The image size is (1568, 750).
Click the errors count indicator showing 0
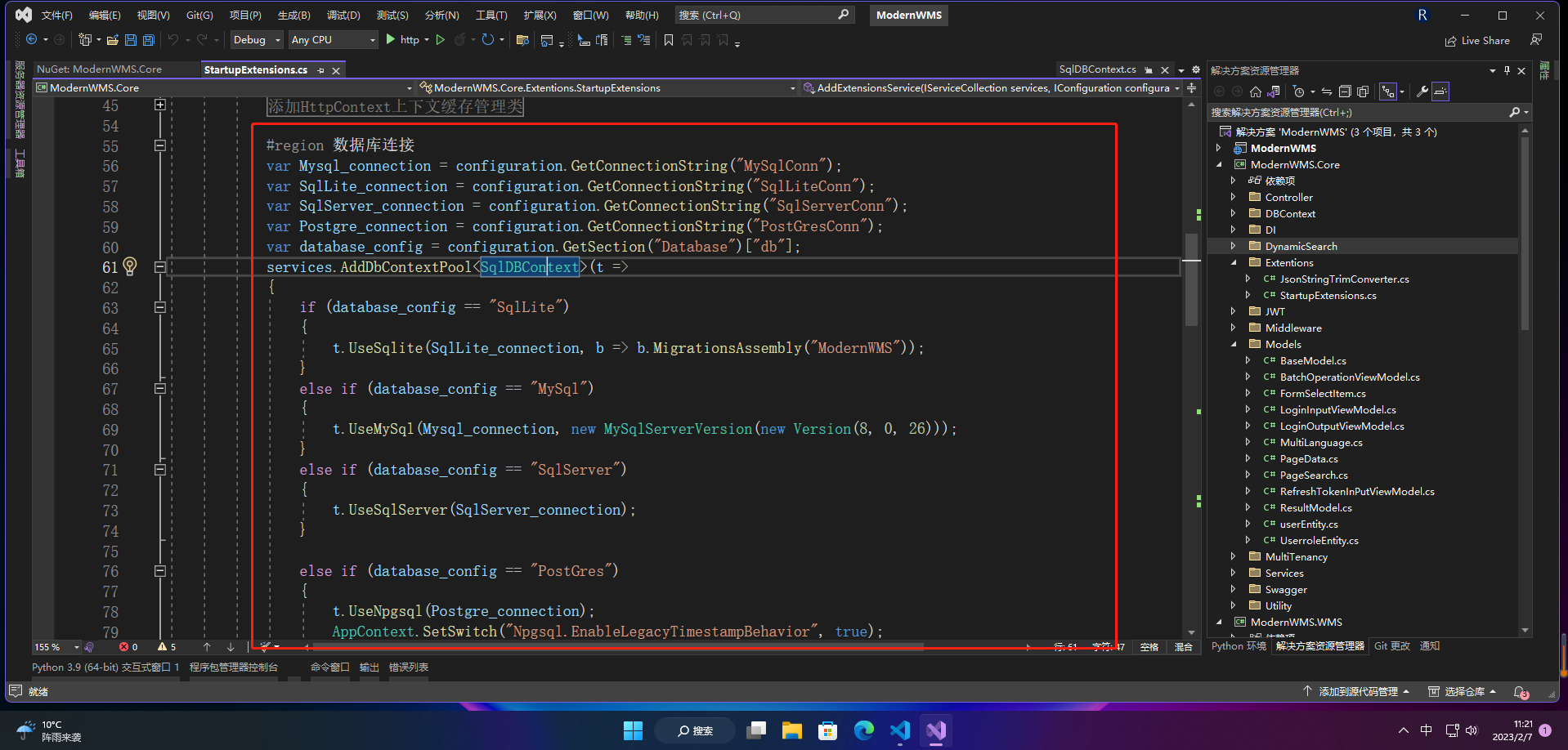click(x=128, y=647)
